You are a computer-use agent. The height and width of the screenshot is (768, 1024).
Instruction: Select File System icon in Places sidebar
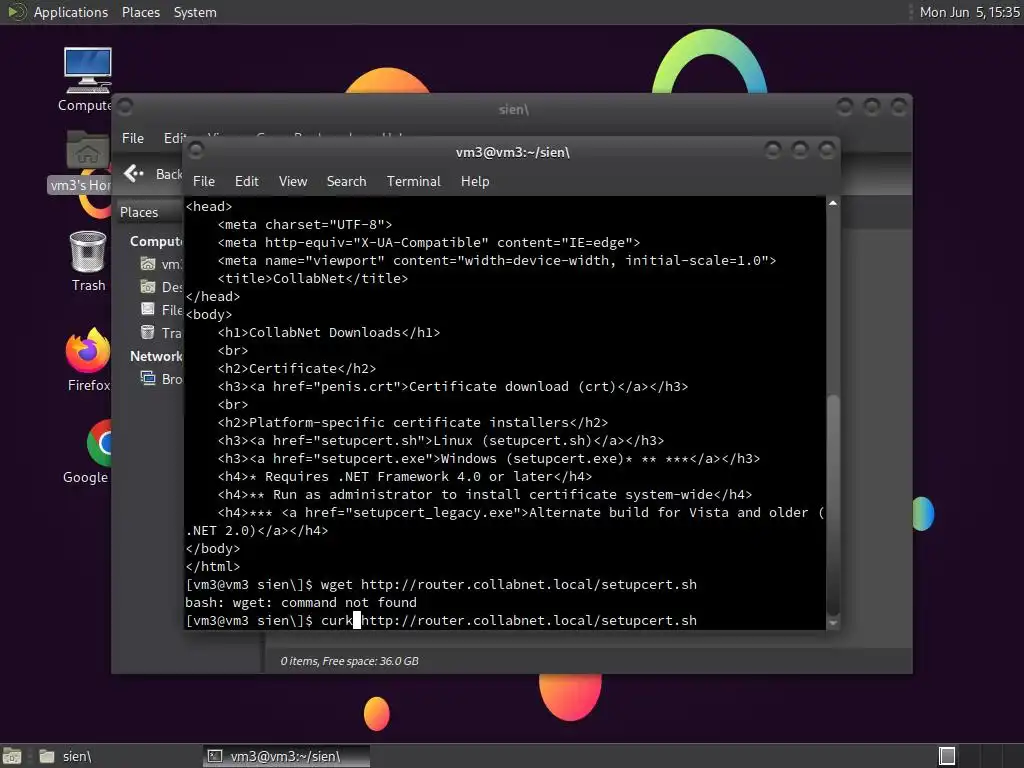coord(148,309)
